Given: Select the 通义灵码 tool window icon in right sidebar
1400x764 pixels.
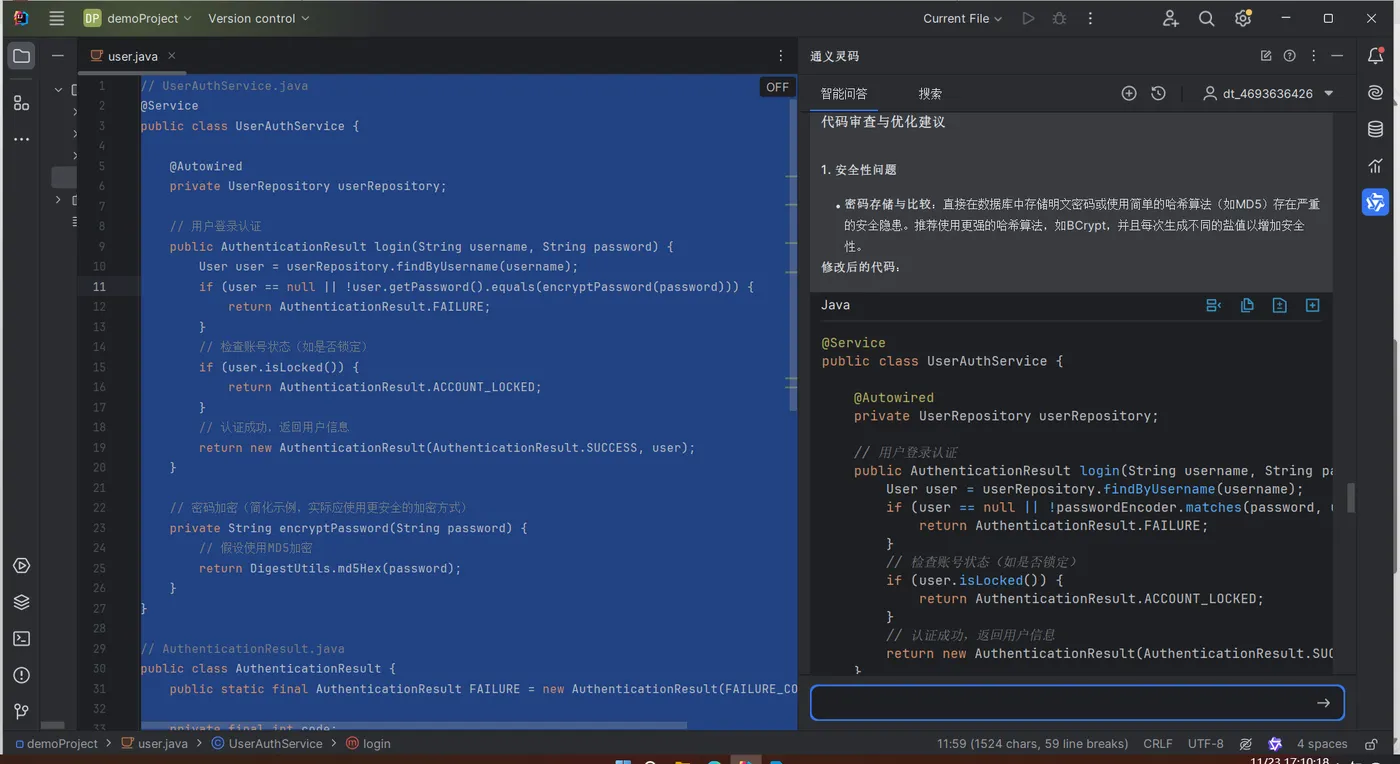Looking at the screenshot, I should coord(1376,202).
